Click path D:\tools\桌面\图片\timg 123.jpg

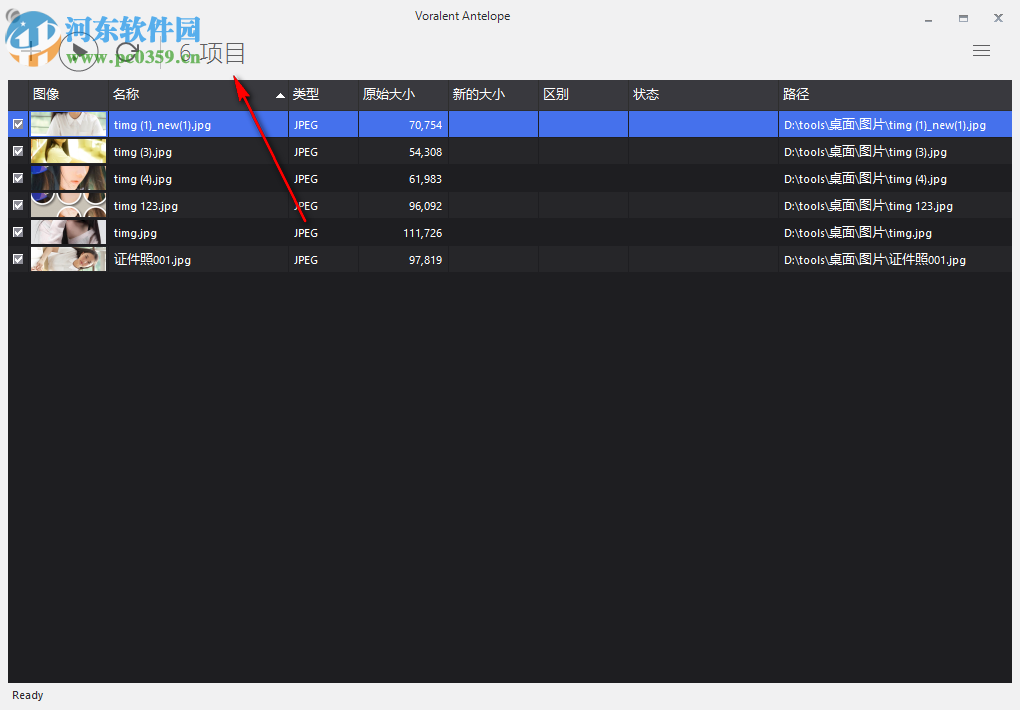click(868, 206)
